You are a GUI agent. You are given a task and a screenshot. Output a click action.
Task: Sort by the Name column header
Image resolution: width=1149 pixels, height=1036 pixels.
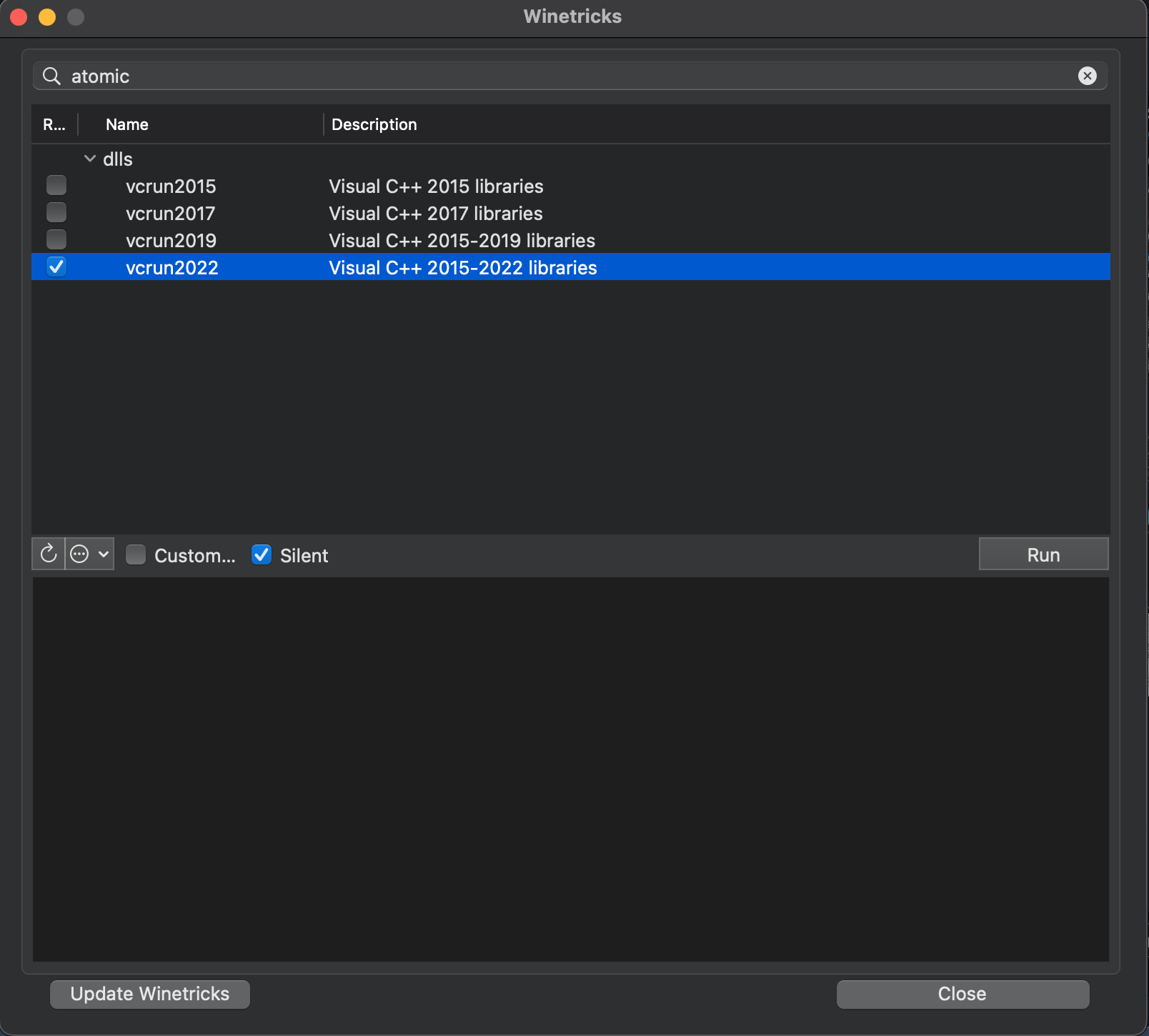pyautogui.click(x=127, y=124)
